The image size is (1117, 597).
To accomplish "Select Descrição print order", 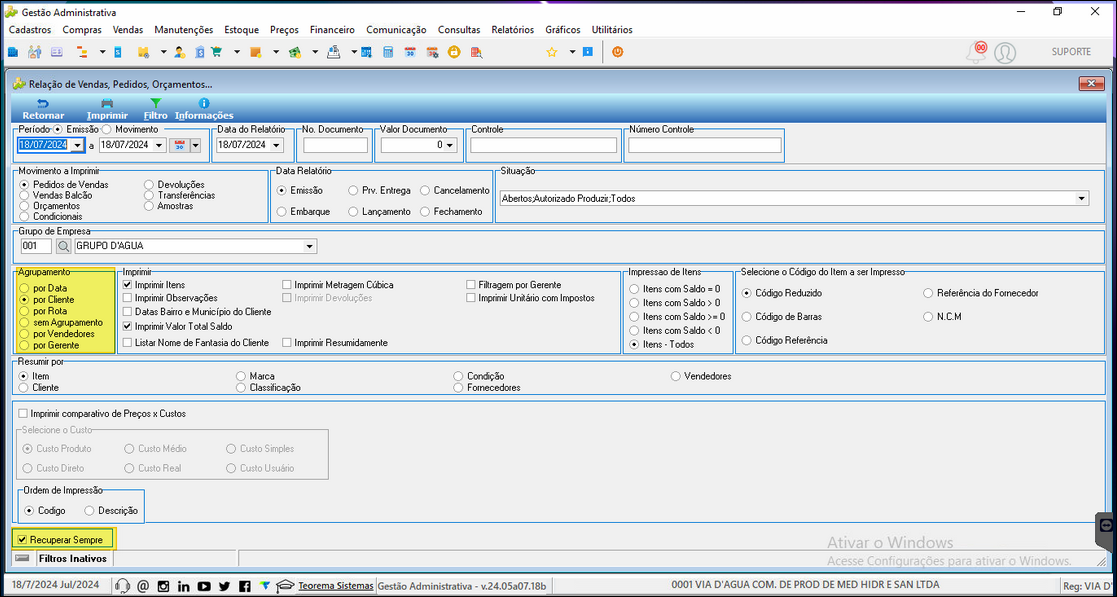I will pos(89,511).
